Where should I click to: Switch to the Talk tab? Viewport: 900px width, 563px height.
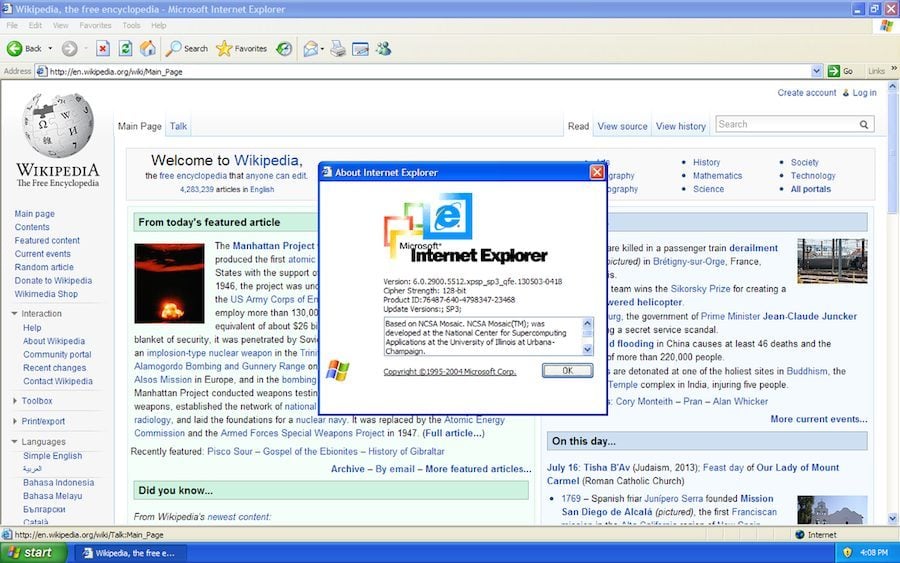178,126
